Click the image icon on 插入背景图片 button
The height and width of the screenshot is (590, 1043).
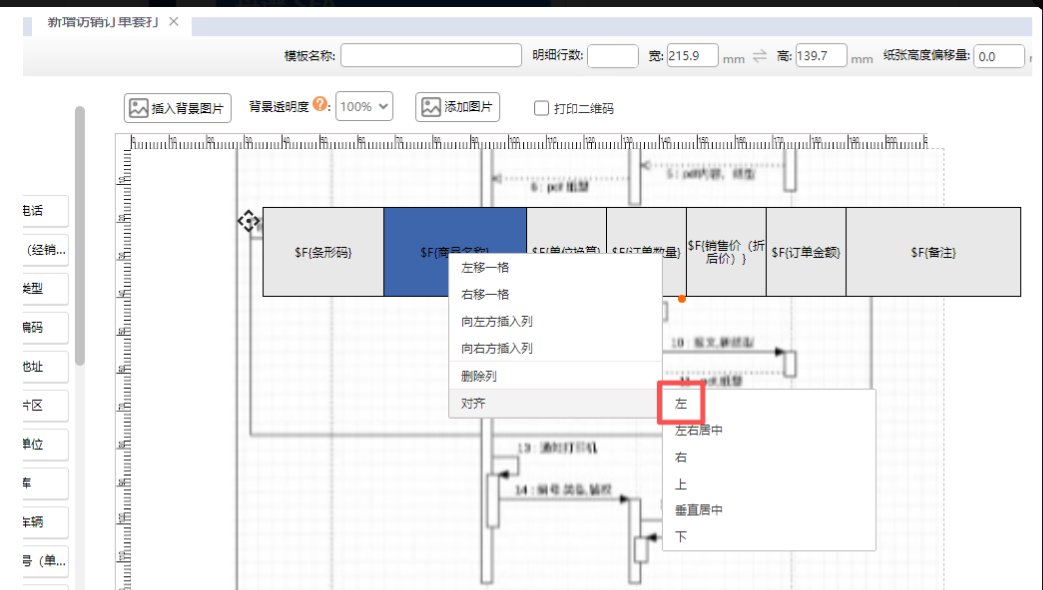coord(138,108)
